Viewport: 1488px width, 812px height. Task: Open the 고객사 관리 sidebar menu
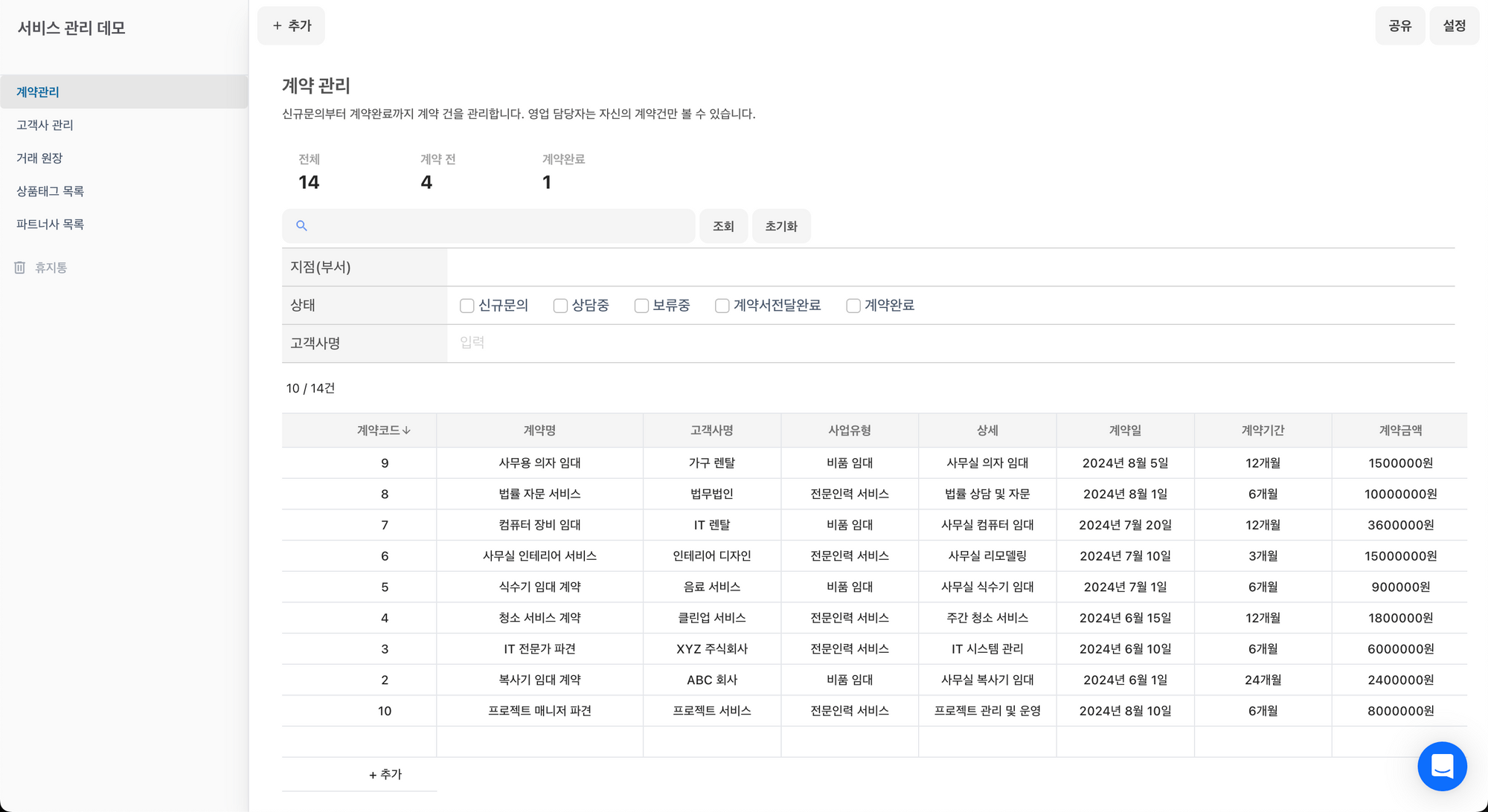point(124,125)
